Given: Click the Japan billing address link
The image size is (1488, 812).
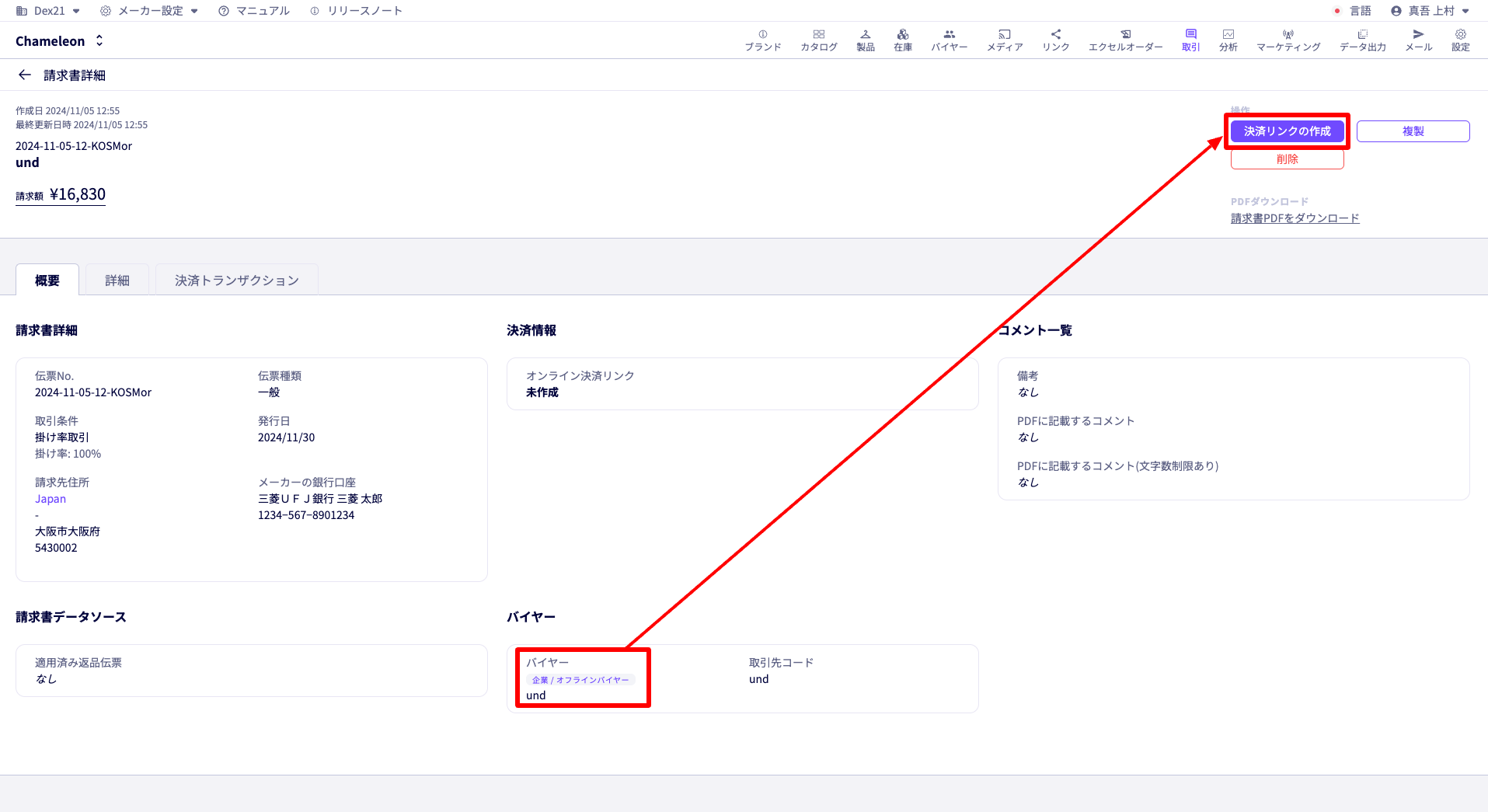Looking at the screenshot, I should coord(51,499).
